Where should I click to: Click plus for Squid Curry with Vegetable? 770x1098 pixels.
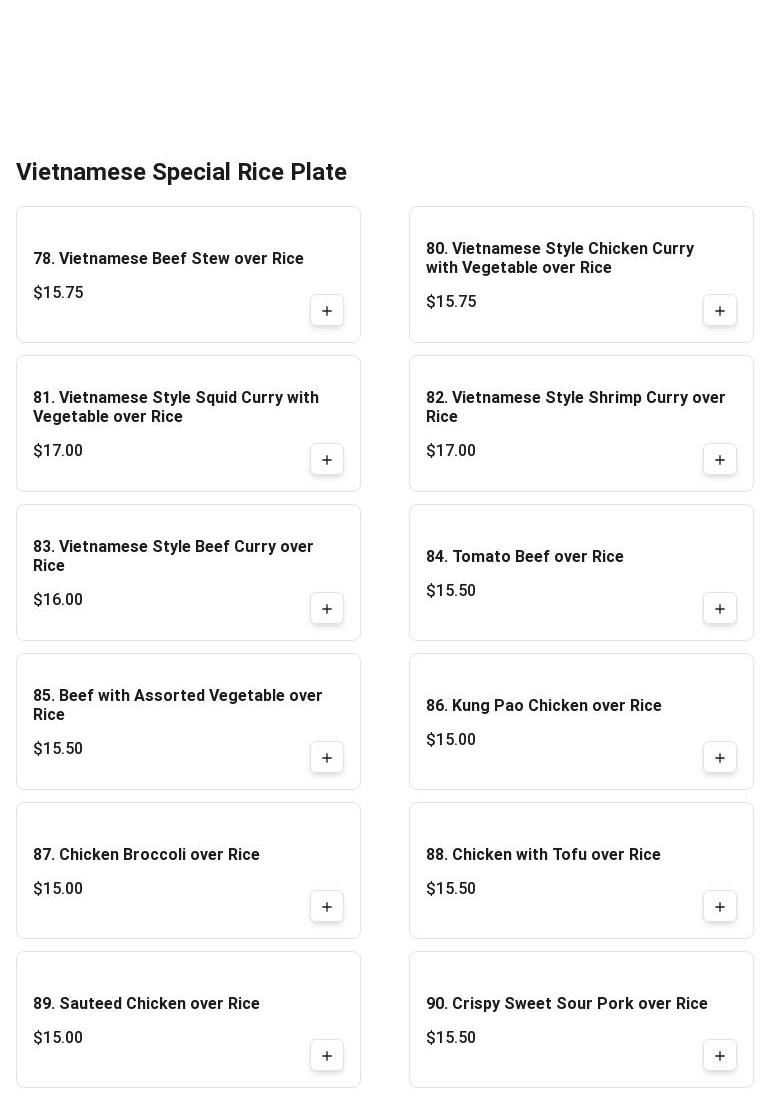coord(327,460)
